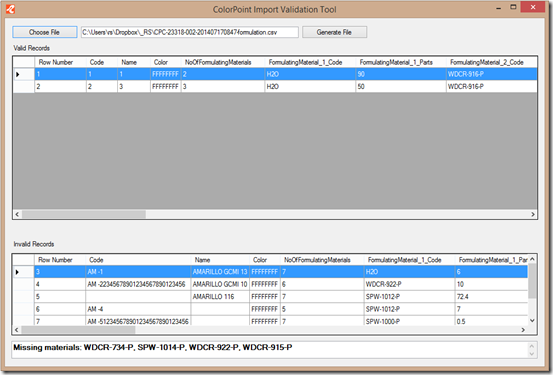The image size is (553, 375).
Task: Maximize the ColorPoint Import Validation Tool window
Action: (x=513, y=7)
